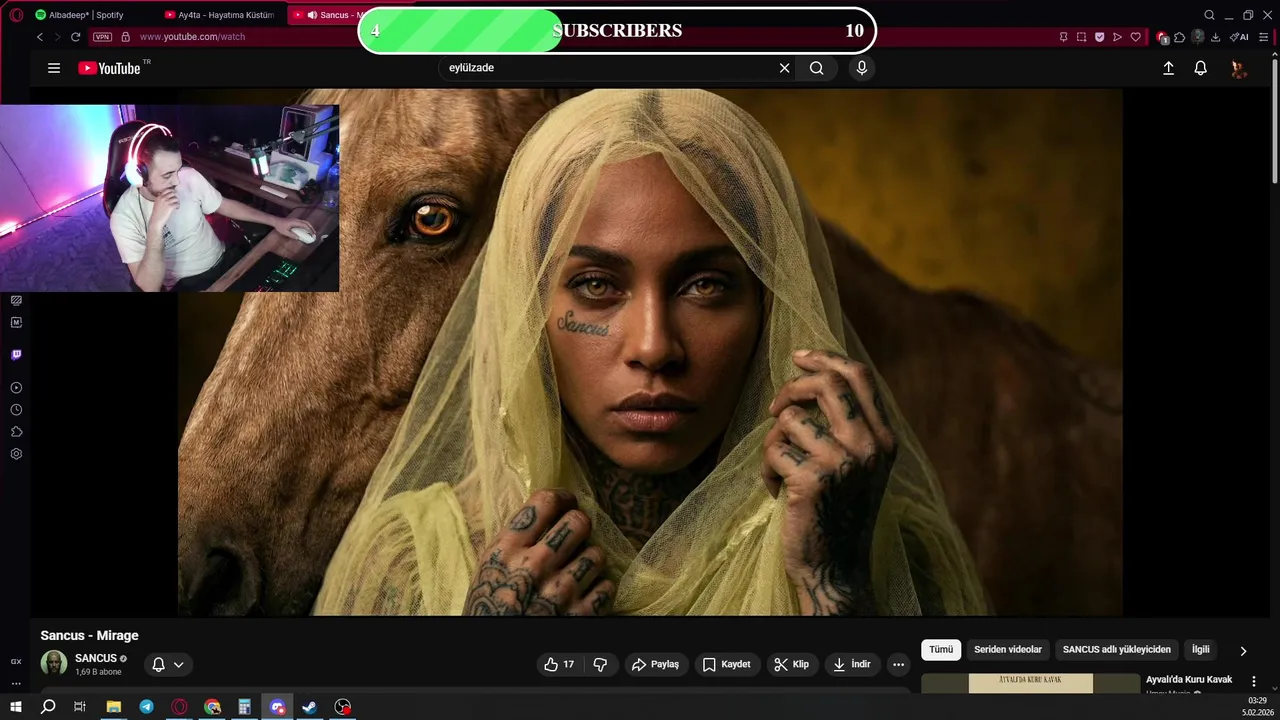The image size is (1280, 720).
Task: Open YouTube notifications bell
Action: [1200, 68]
